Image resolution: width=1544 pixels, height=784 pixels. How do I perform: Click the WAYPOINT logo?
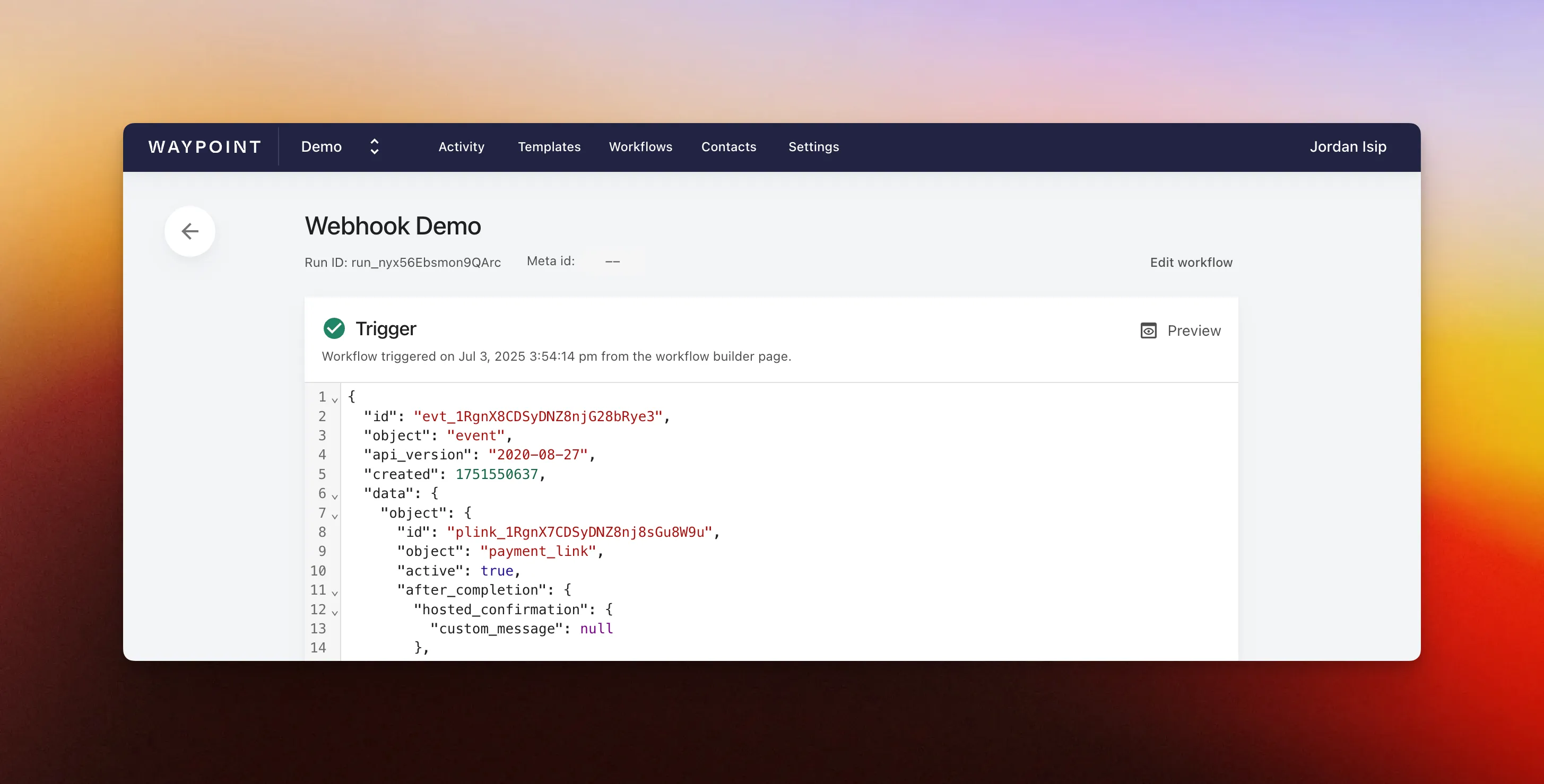tap(204, 147)
